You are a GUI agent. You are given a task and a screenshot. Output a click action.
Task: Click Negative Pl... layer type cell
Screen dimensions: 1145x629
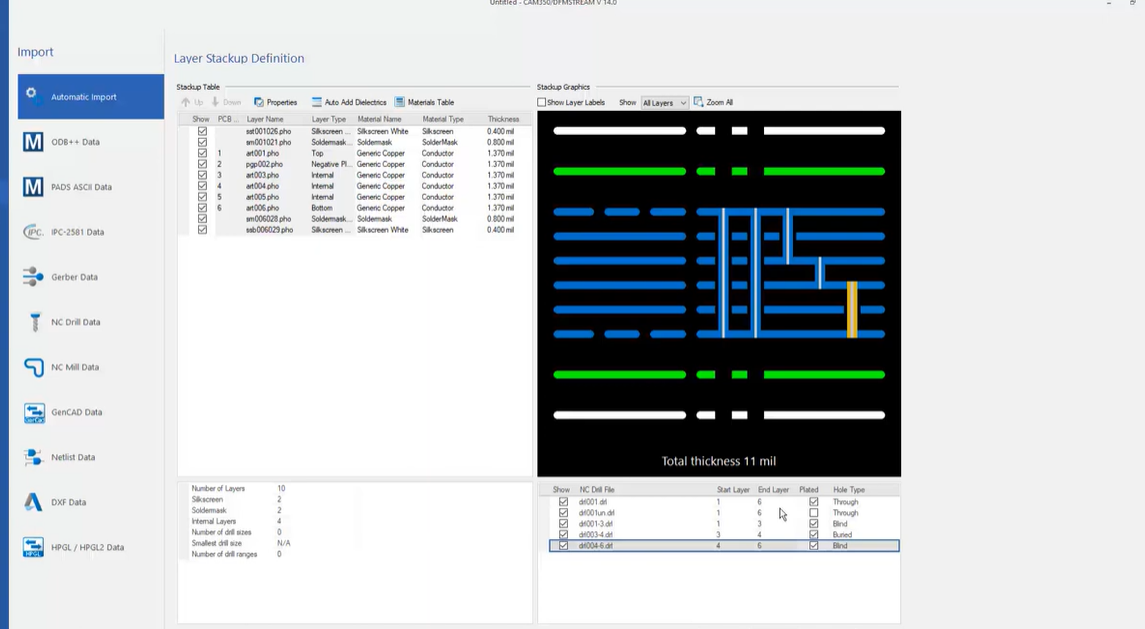[x=331, y=164]
